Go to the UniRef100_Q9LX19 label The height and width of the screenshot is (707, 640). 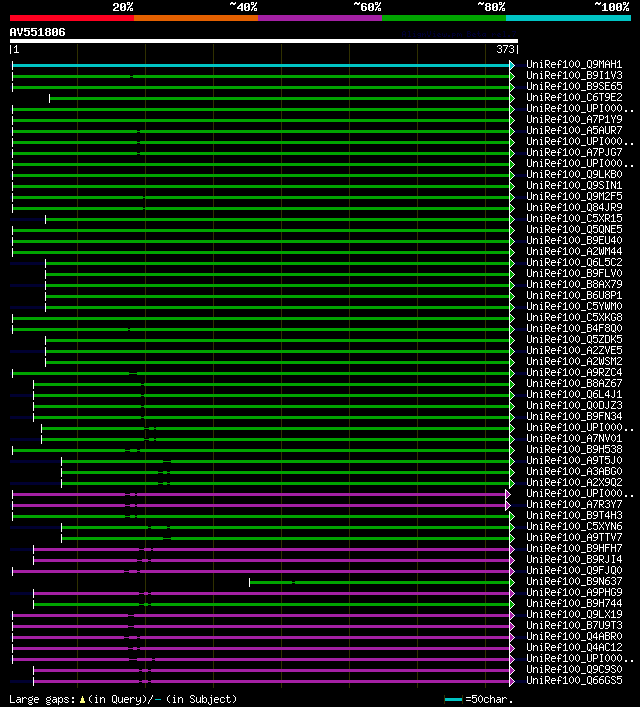point(574,615)
